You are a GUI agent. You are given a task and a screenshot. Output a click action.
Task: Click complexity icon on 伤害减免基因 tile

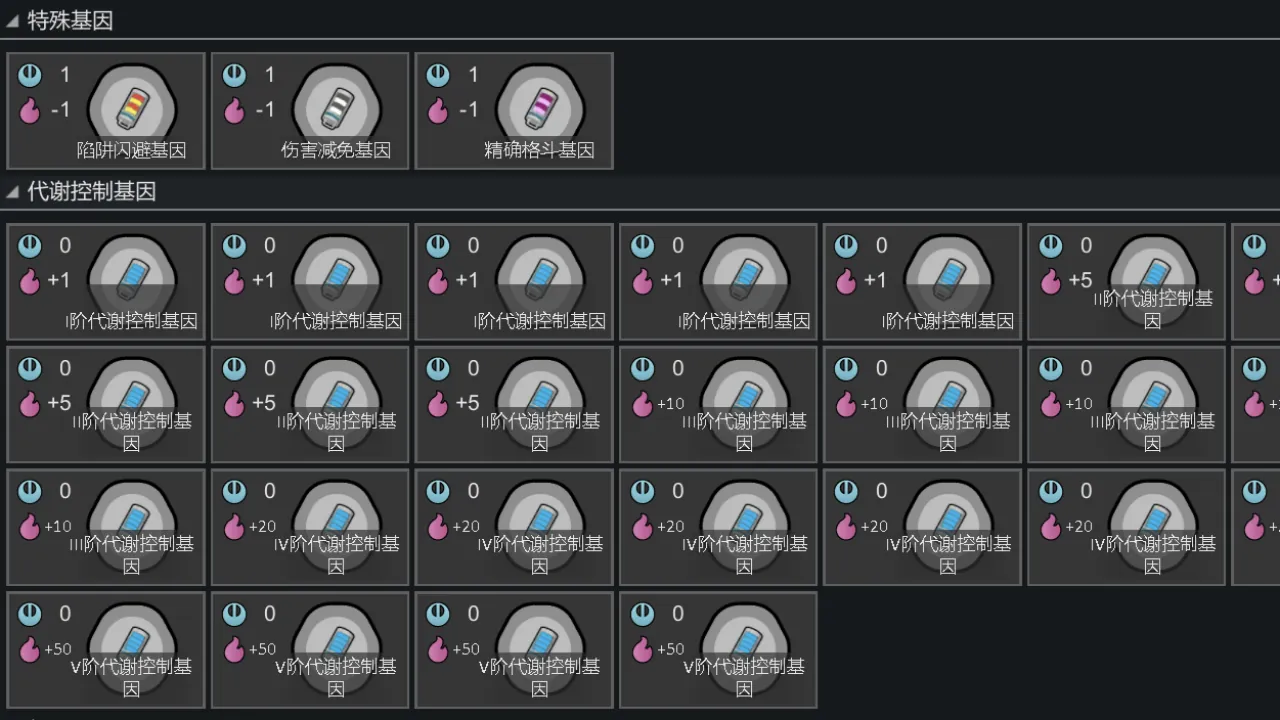(x=234, y=75)
